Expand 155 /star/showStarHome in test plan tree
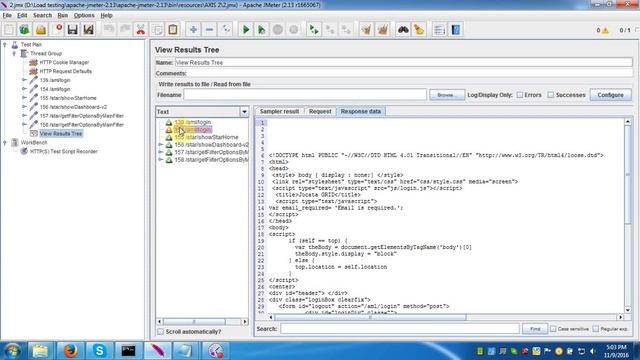The image size is (640, 360). coord(24,98)
